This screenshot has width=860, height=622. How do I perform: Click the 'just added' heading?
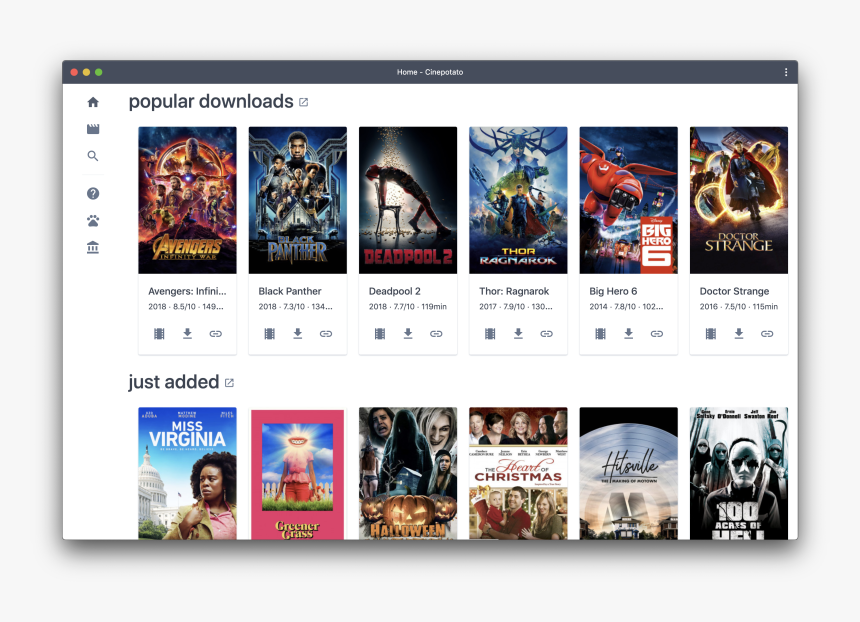click(173, 382)
